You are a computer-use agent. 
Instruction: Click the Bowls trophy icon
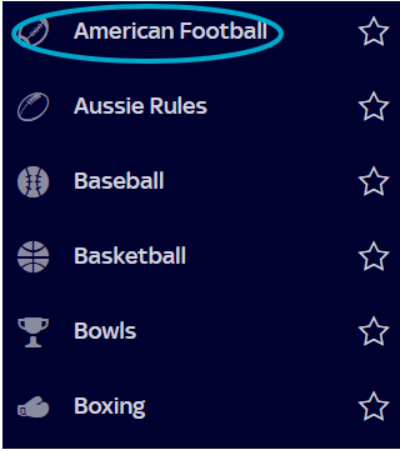(x=33, y=332)
